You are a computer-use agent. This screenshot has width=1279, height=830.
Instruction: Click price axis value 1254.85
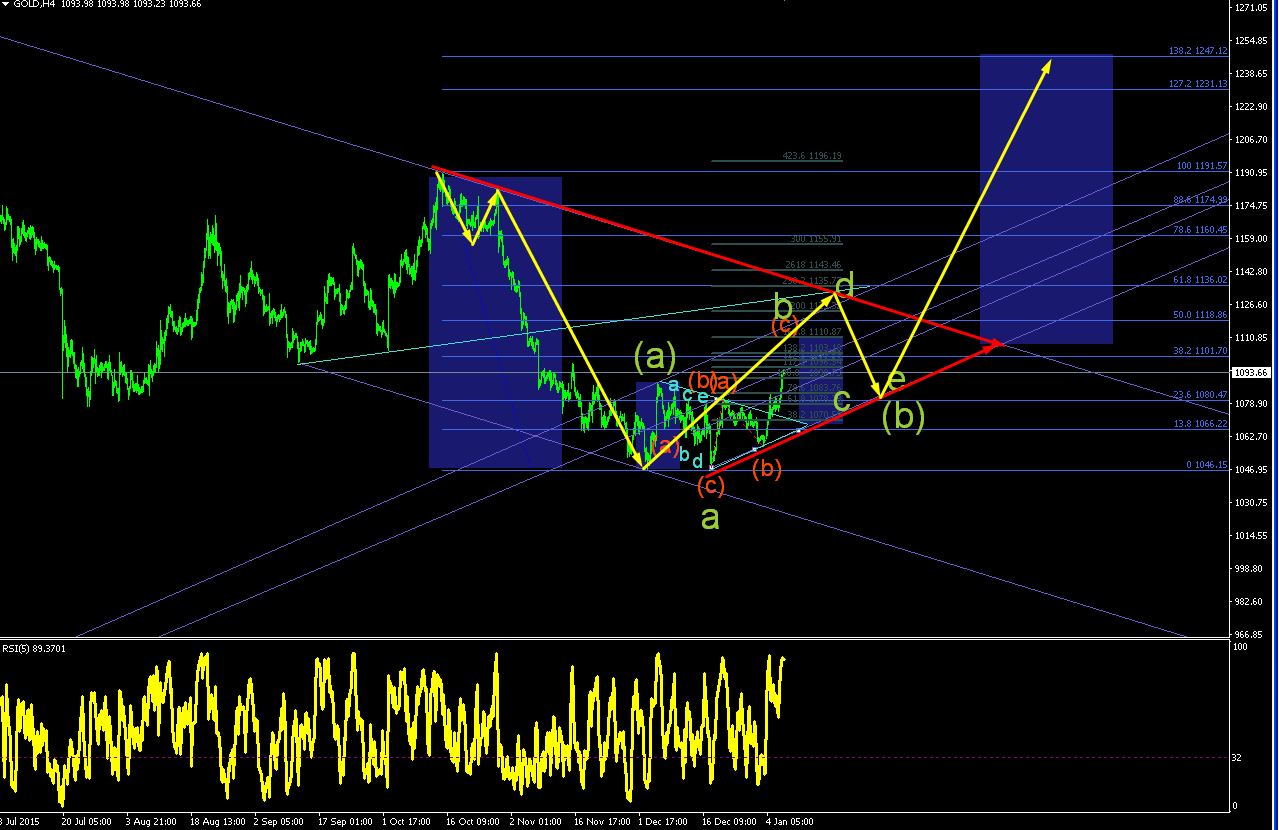(1250, 41)
